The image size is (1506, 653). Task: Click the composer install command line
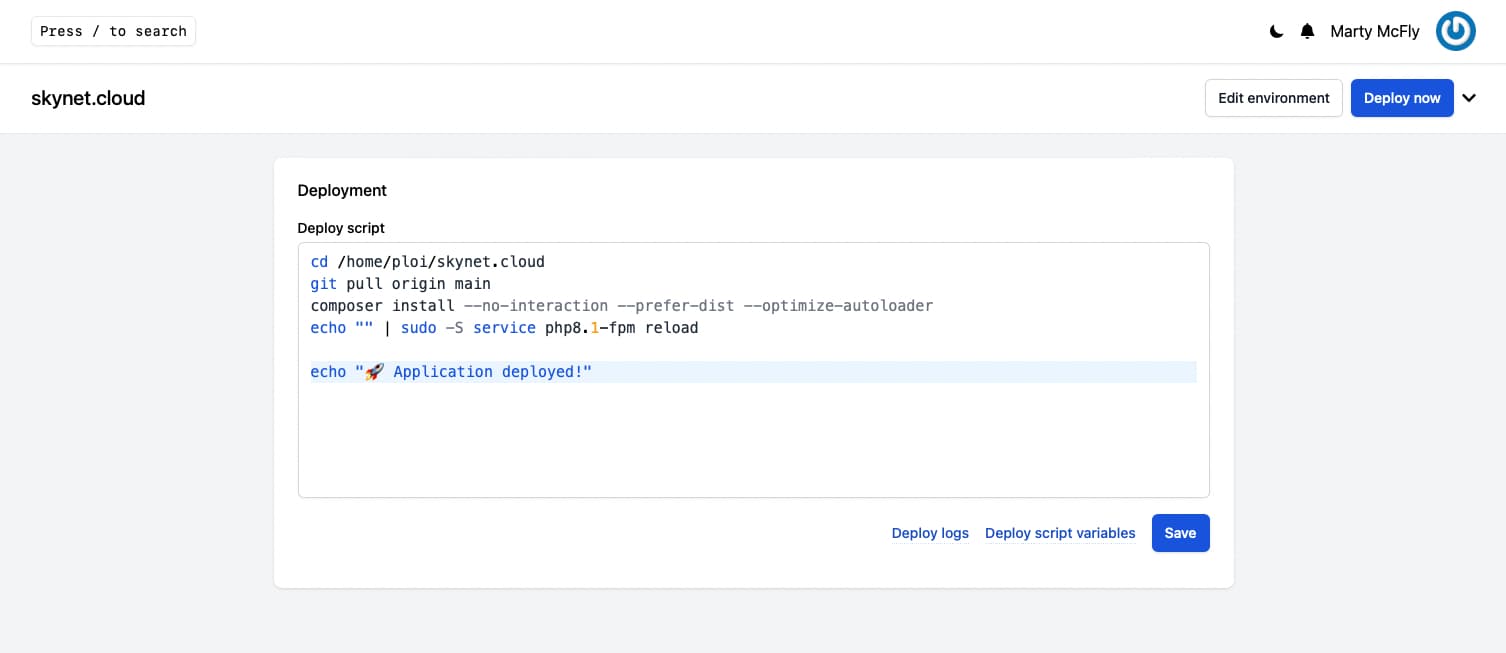(620, 305)
